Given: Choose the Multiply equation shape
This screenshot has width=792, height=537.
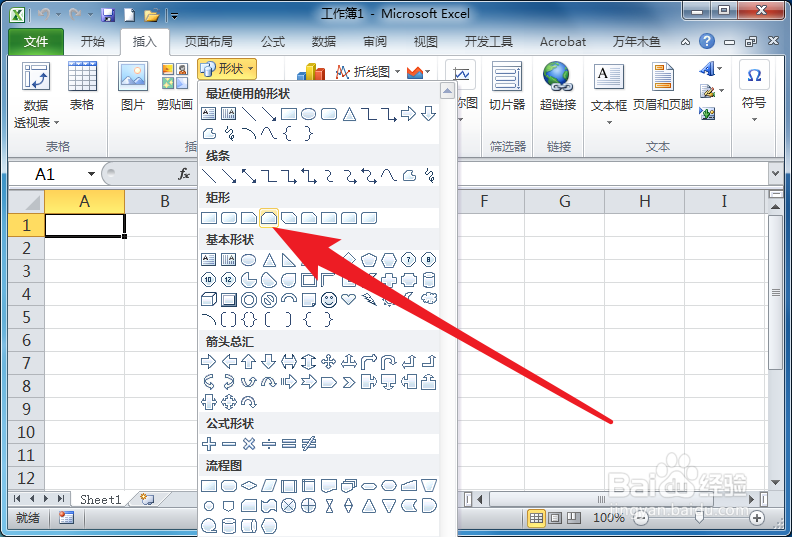Looking at the screenshot, I should (x=249, y=444).
